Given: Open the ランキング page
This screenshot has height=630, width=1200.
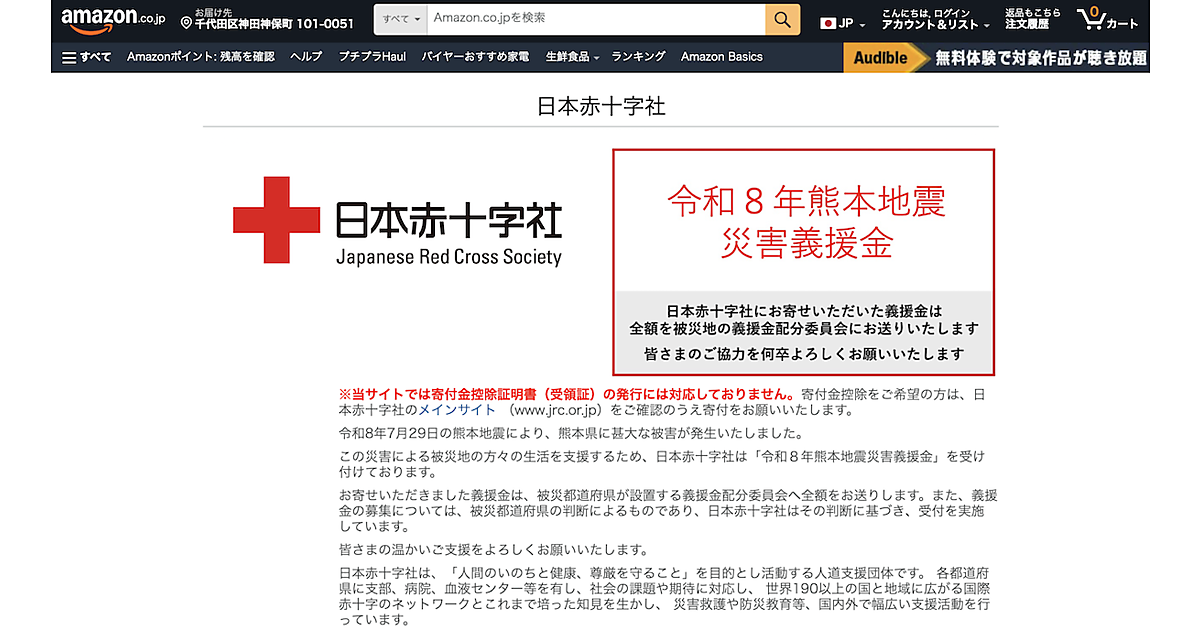Looking at the screenshot, I should [x=639, y=57].
